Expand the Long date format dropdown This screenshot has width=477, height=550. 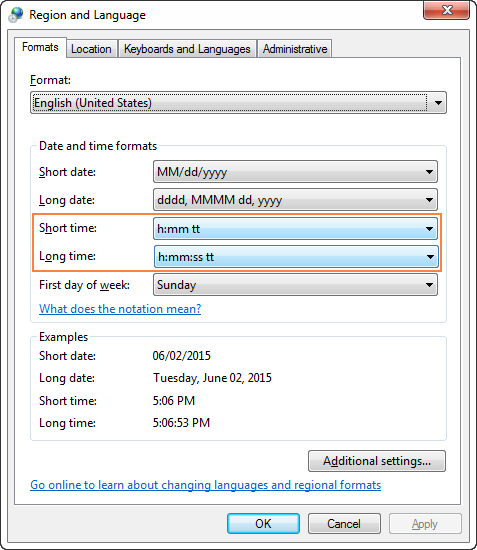(295, 200)
